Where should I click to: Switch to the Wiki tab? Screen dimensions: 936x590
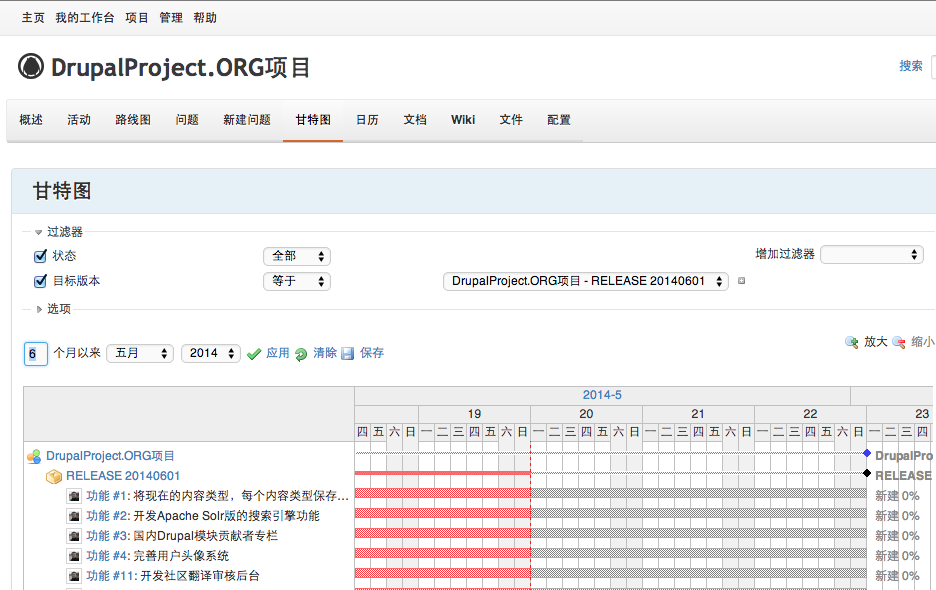tap(463, 120)
